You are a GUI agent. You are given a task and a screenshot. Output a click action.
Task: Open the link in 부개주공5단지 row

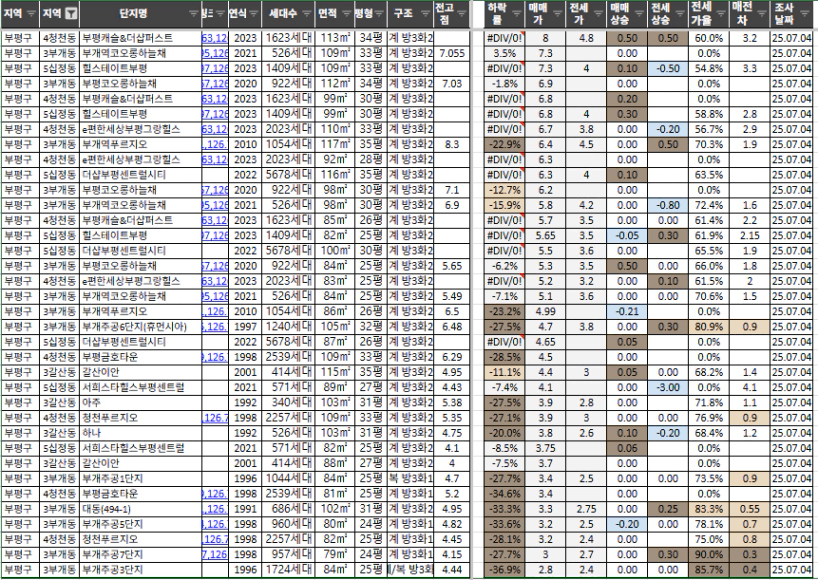click(x=215, y=524)
